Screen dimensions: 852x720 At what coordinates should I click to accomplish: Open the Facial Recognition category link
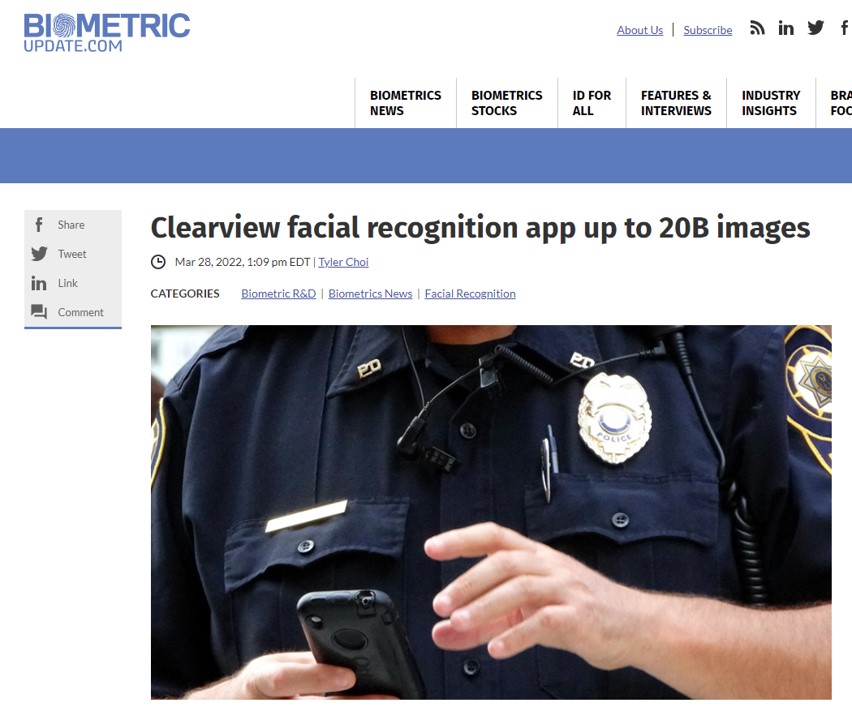point(470,293)
